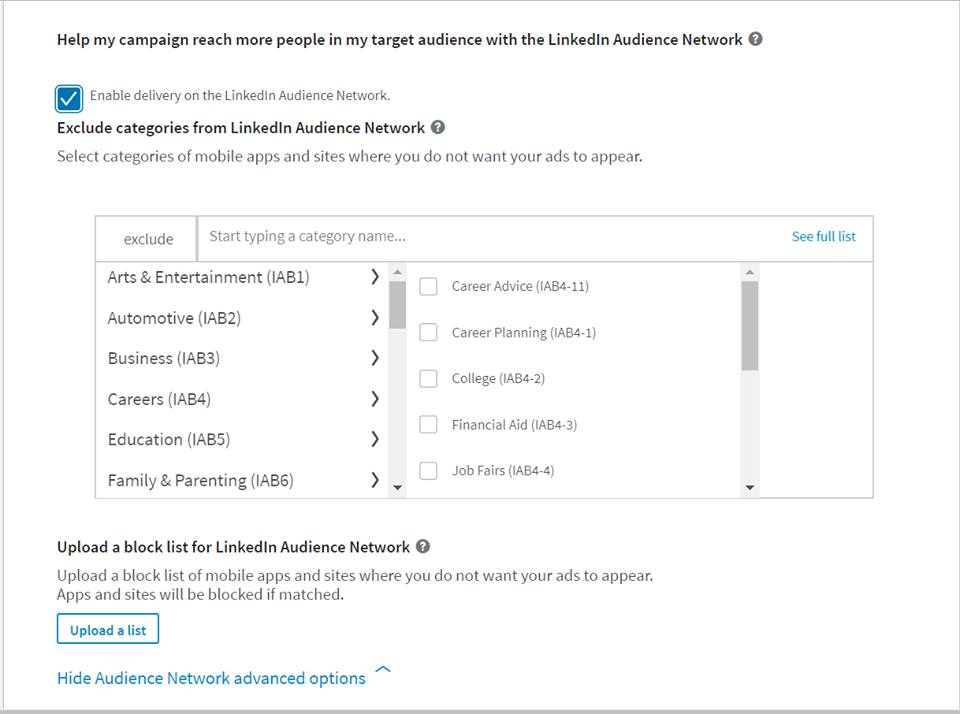Click subcategory list scroll-up arrow
This screenshot has height=714, width=960.
click(750, 272)
